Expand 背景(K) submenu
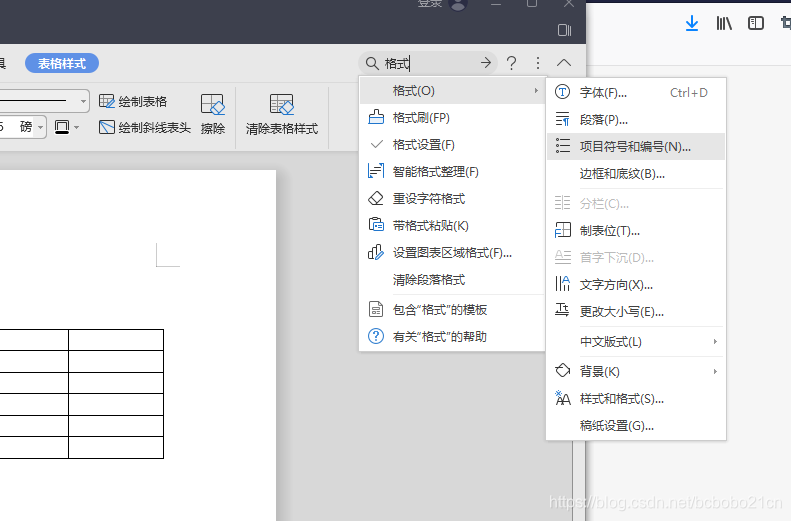 [636, 372]
